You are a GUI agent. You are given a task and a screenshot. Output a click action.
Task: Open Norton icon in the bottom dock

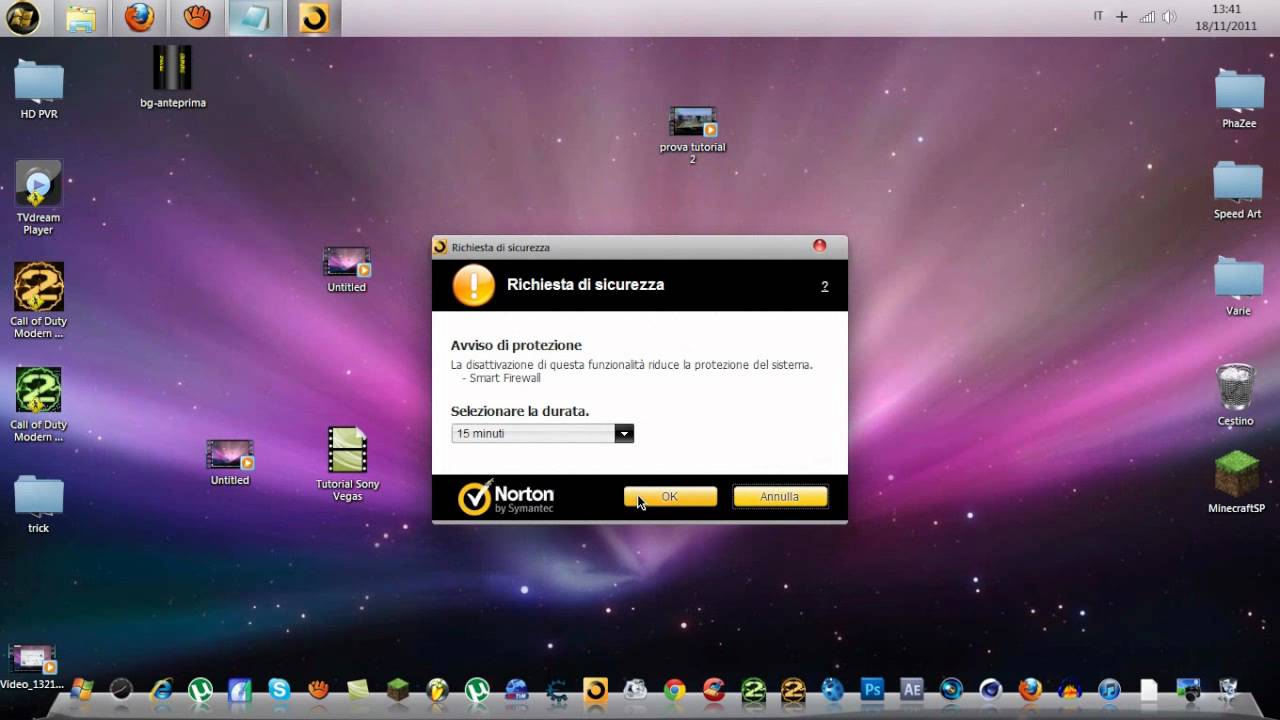(596, 689)
